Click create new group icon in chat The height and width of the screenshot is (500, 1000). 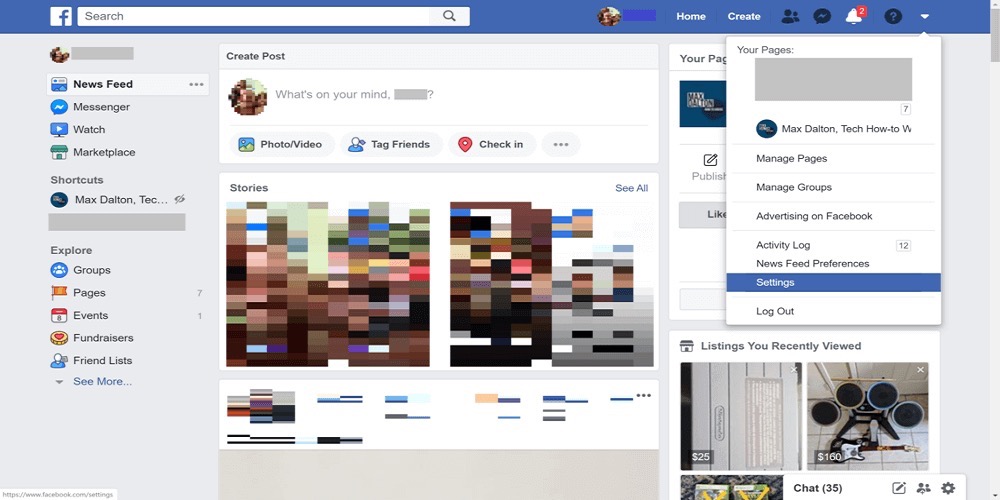point(923,489)
